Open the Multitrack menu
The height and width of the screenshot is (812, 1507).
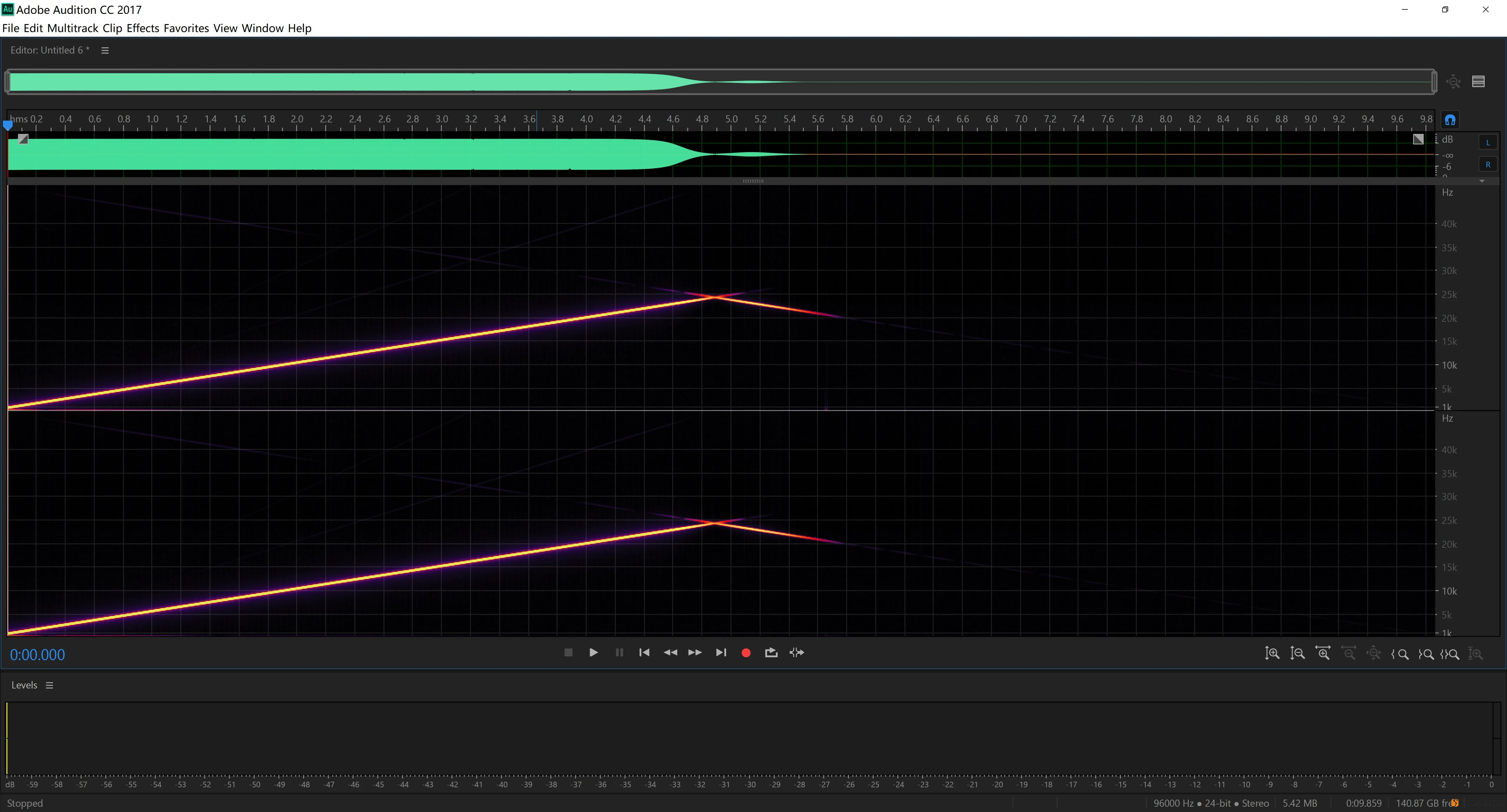tap(72, 28)
